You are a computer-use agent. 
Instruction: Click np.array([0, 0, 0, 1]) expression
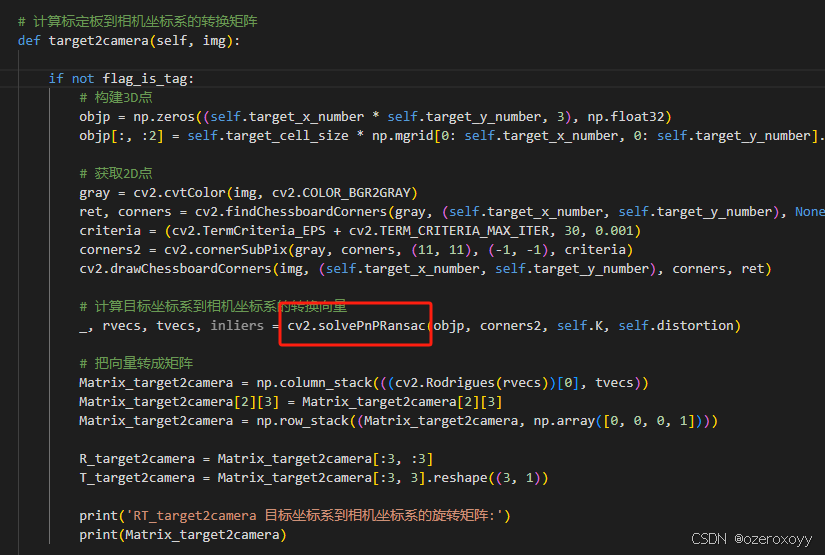point(618,420)
